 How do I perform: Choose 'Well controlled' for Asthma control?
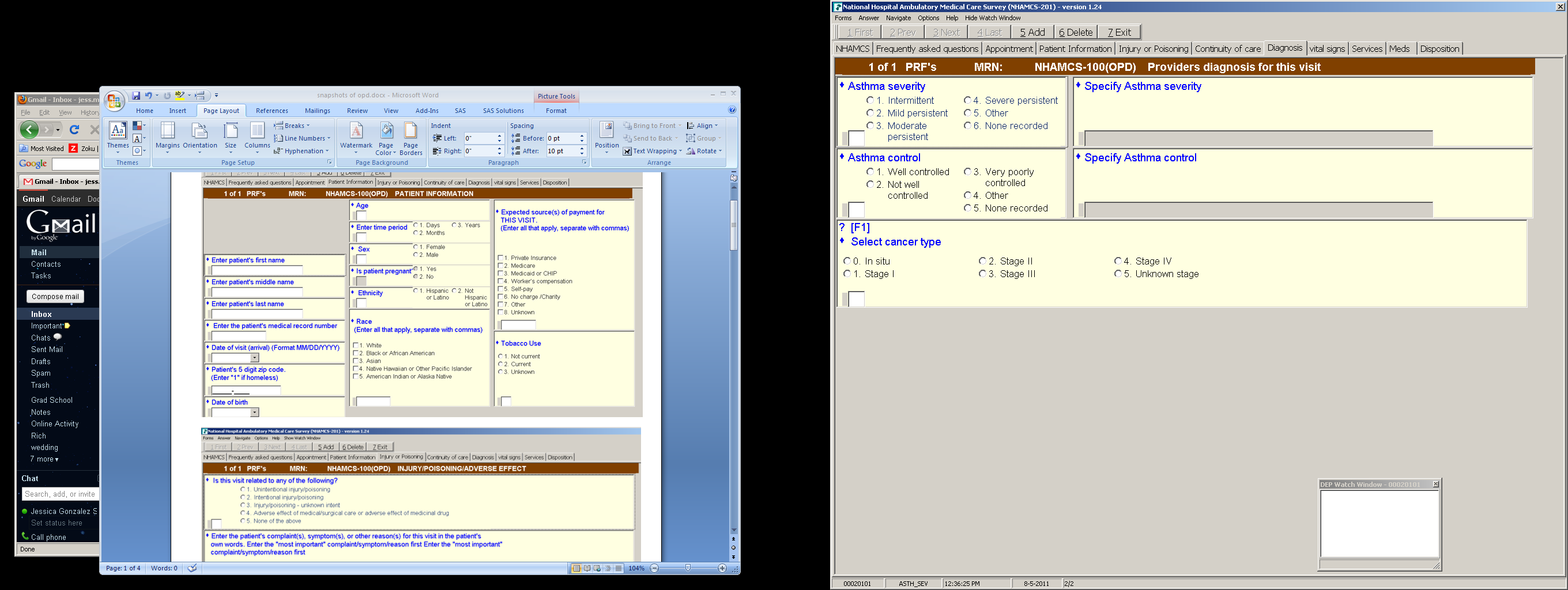click(x=870, y=172)
